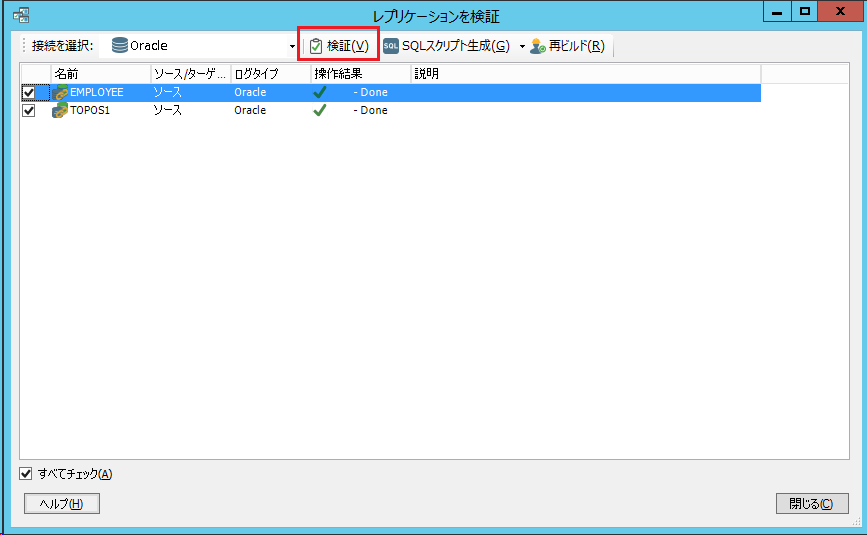Image resolution: width=867 pixels, height=535 pixels.
Task: Expand the SQLスクリプト生成 dropdown arrow
Action: pyautogui.click(x=521, y=47)
